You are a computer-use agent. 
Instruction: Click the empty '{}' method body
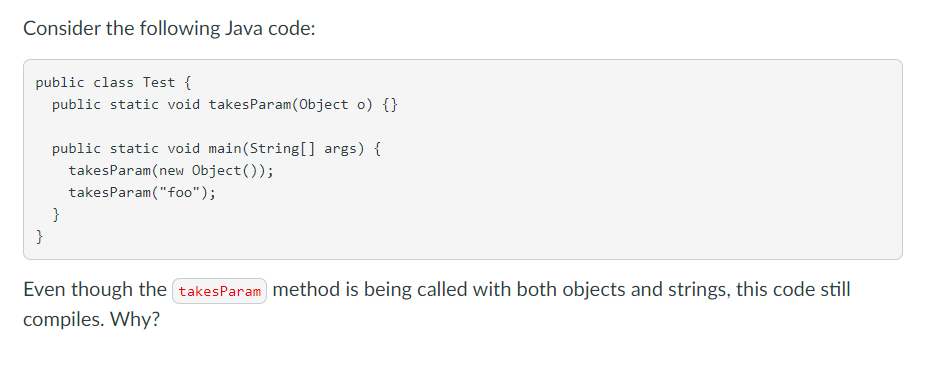390,105
